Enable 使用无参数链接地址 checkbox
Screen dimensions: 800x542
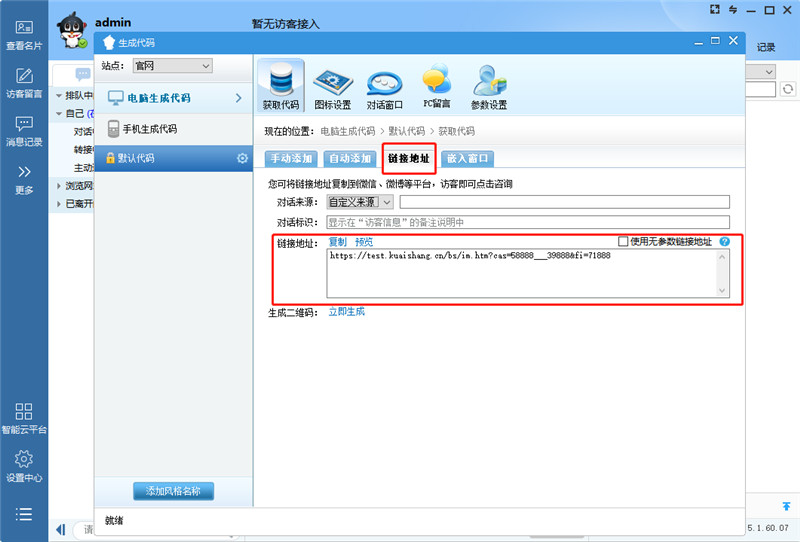pyautogui.click(x=623, y=242)
